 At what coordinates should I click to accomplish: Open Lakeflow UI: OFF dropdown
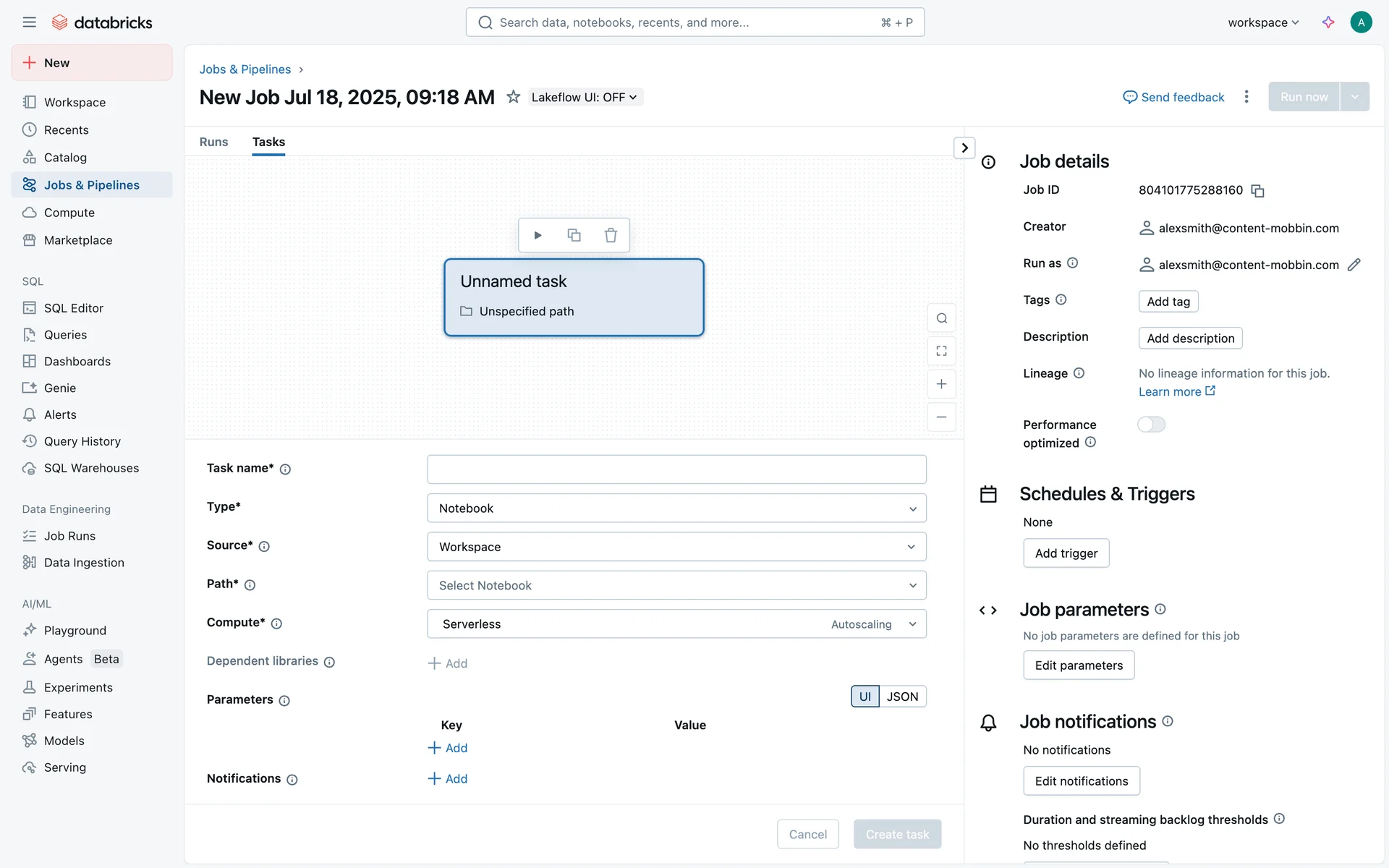point(584,97)
